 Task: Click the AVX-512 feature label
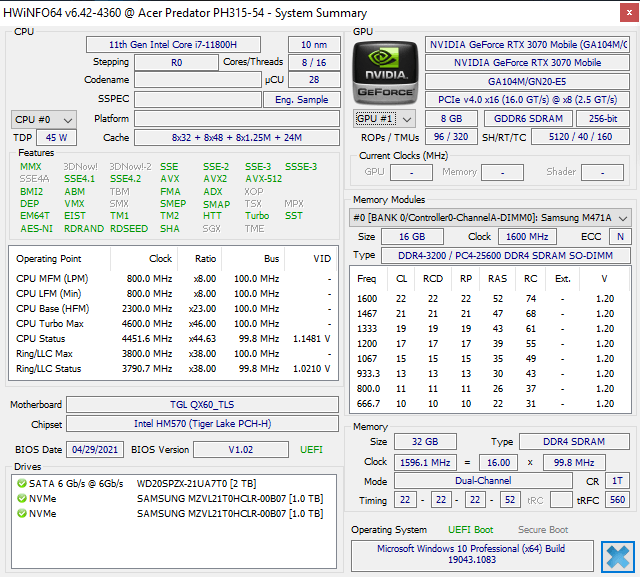264,179
